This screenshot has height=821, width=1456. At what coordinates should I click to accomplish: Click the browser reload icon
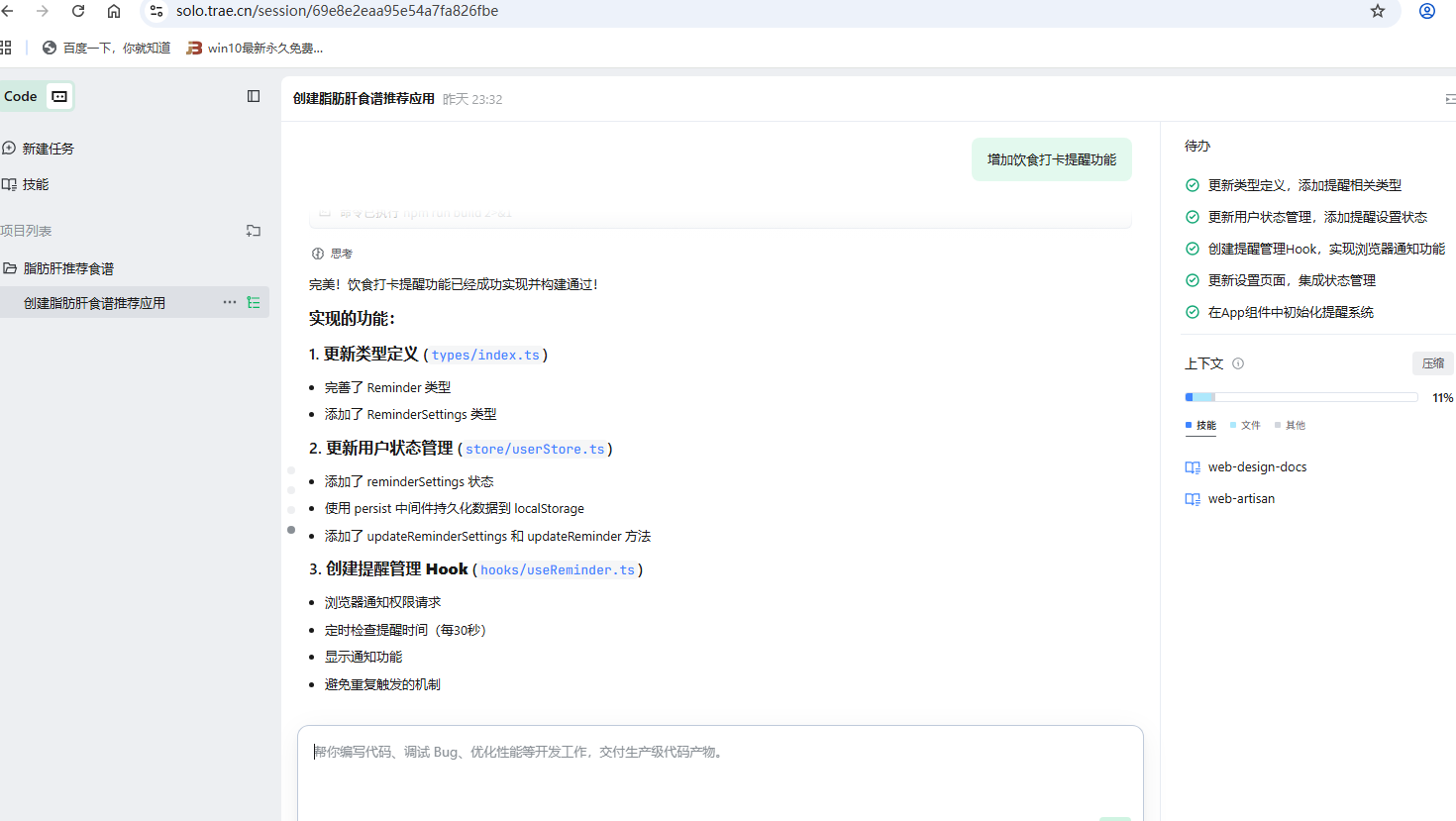pyautogui.click(x=78, y=11)
